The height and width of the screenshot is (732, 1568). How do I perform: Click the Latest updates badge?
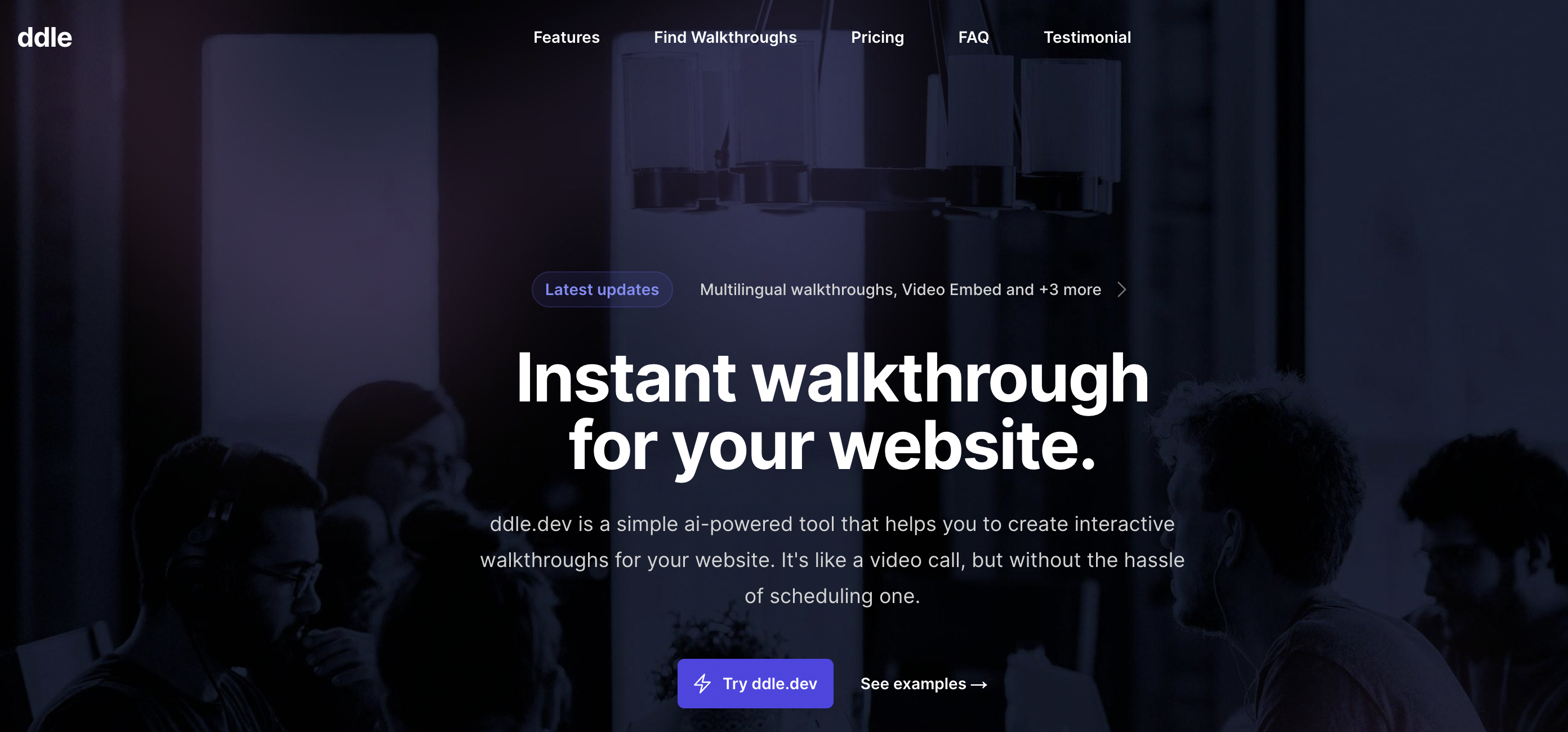click(x=602, y=289)
